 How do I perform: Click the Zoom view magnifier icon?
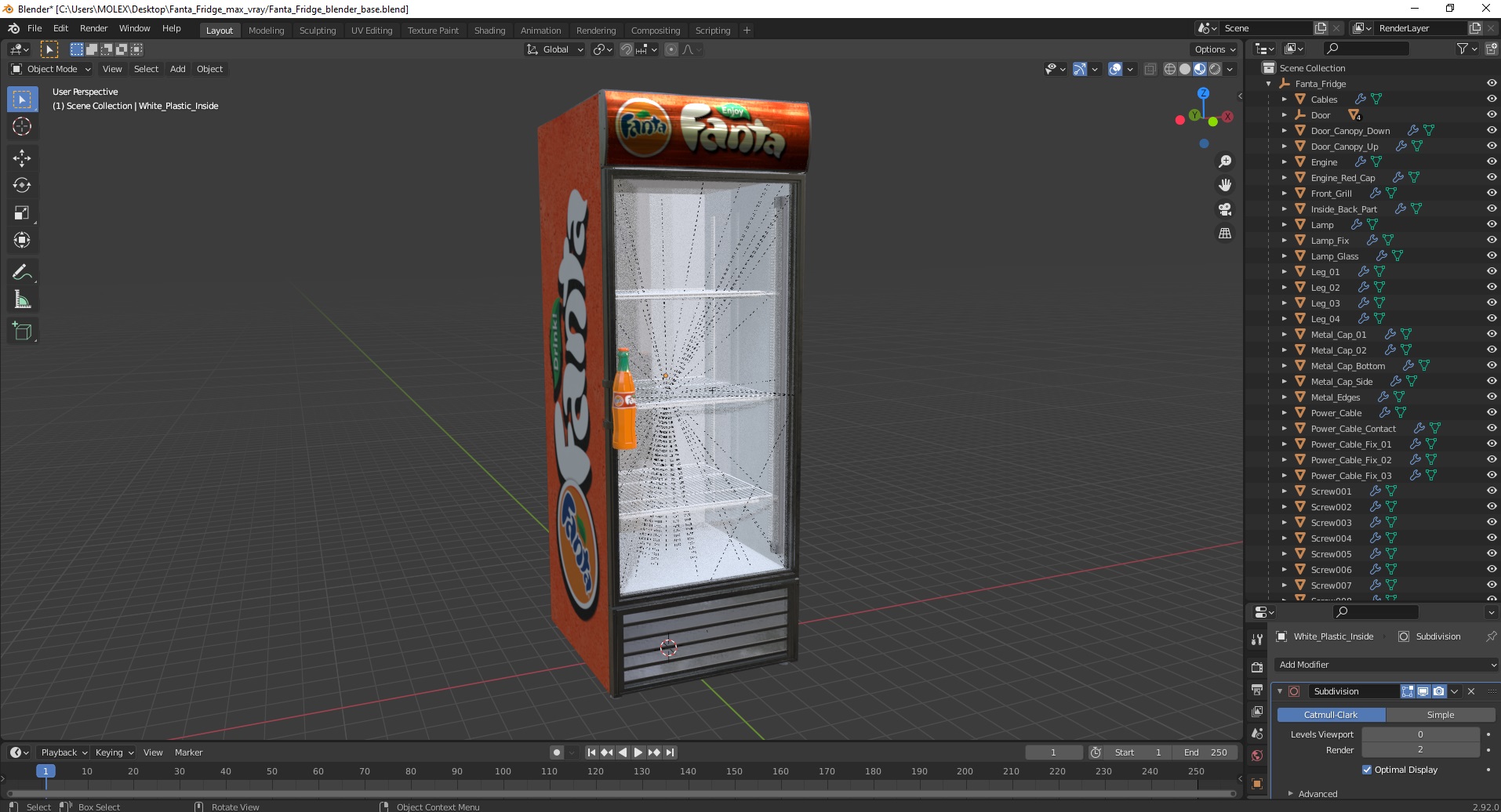1225,161
